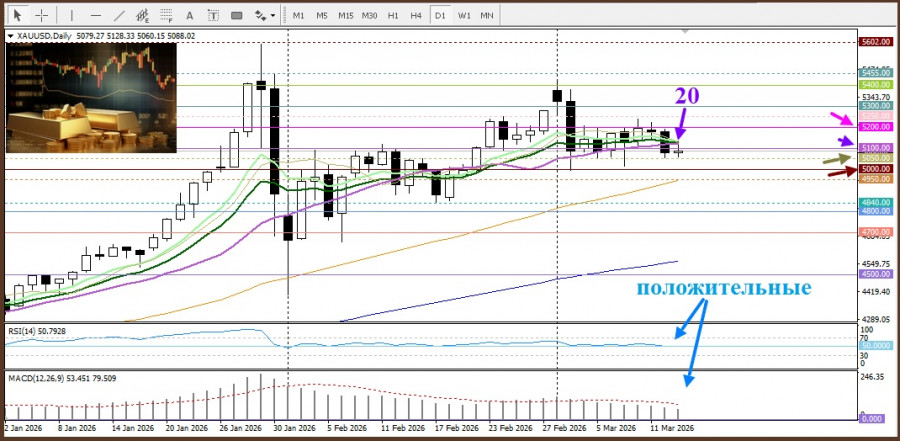Click the 5200.00 magenta price label
The height and width of the screenshot is (441, 900).
point(876,127)
